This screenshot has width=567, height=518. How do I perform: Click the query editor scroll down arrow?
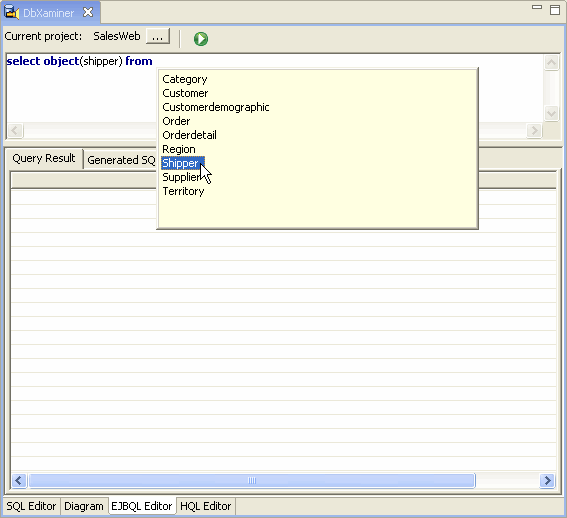pos(551,114)
